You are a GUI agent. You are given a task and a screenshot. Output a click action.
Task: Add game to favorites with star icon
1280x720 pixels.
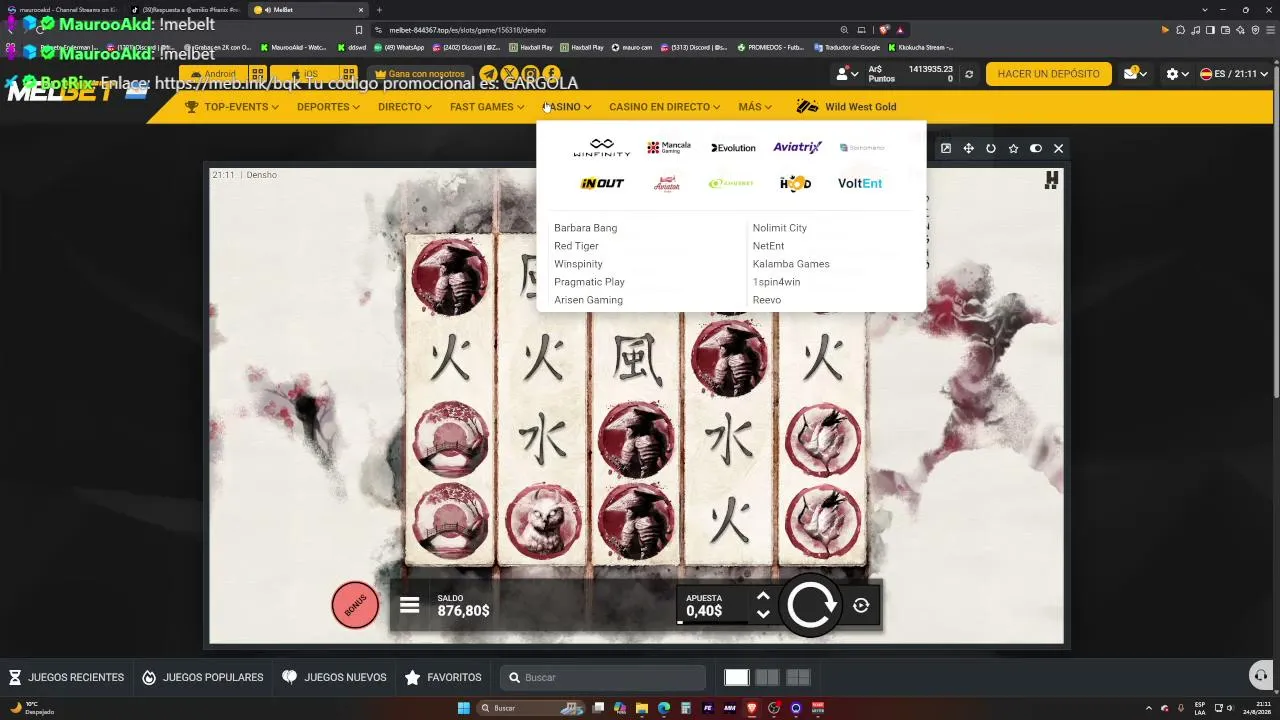(1013, 148)
